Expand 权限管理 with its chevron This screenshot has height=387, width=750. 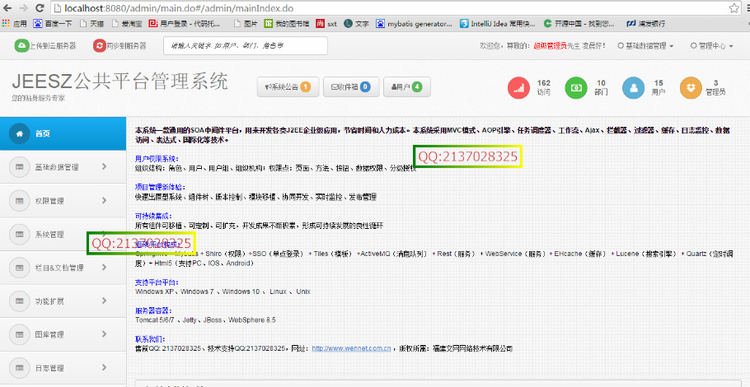[104, 200]
